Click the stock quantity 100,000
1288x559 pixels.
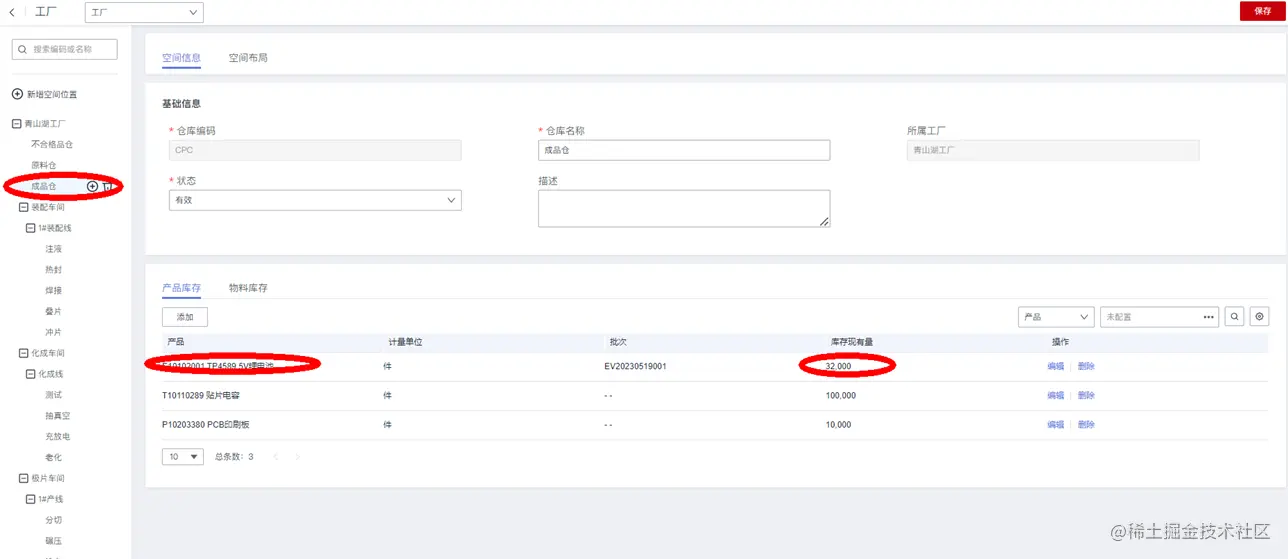tap(840, 396)
